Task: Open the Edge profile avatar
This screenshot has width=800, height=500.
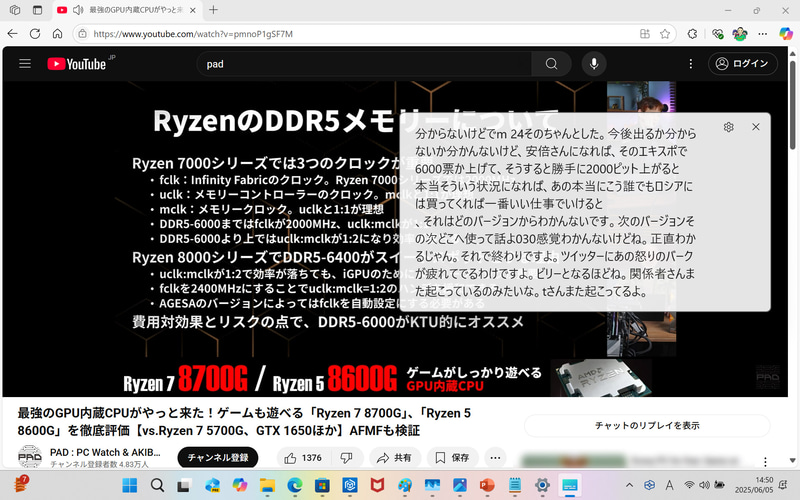Action: (x=740, y=34)
